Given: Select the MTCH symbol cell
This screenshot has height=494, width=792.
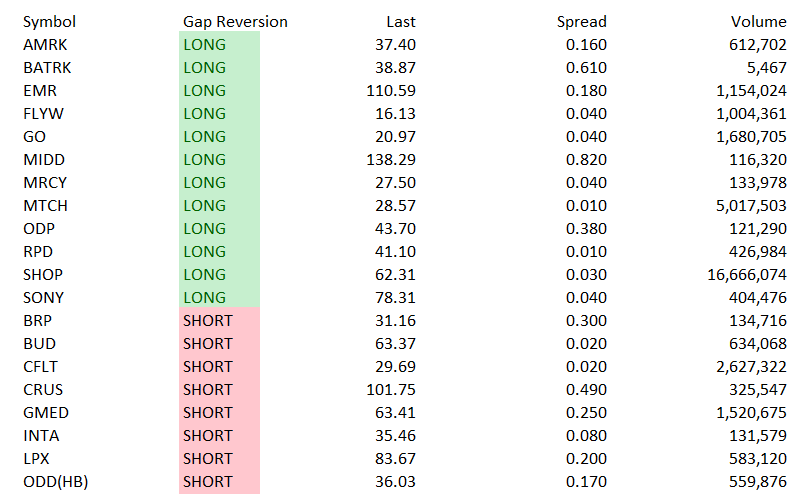Looking at the screenshot, I should tap(45, 206).
